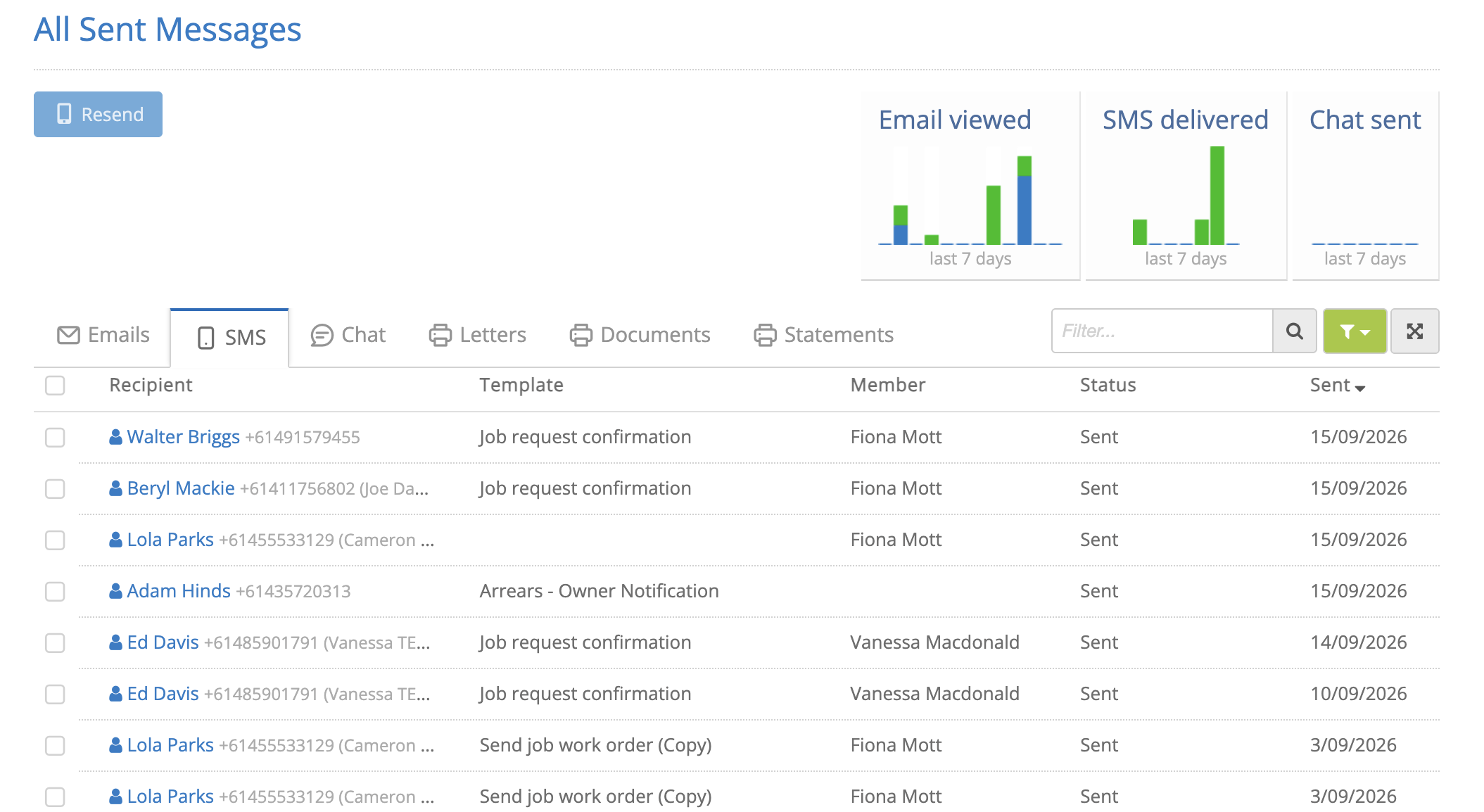Viewport: 1484px width, 812px height.
Task: Click the Arrears - Owner Notification template cell
Action: 599,591
